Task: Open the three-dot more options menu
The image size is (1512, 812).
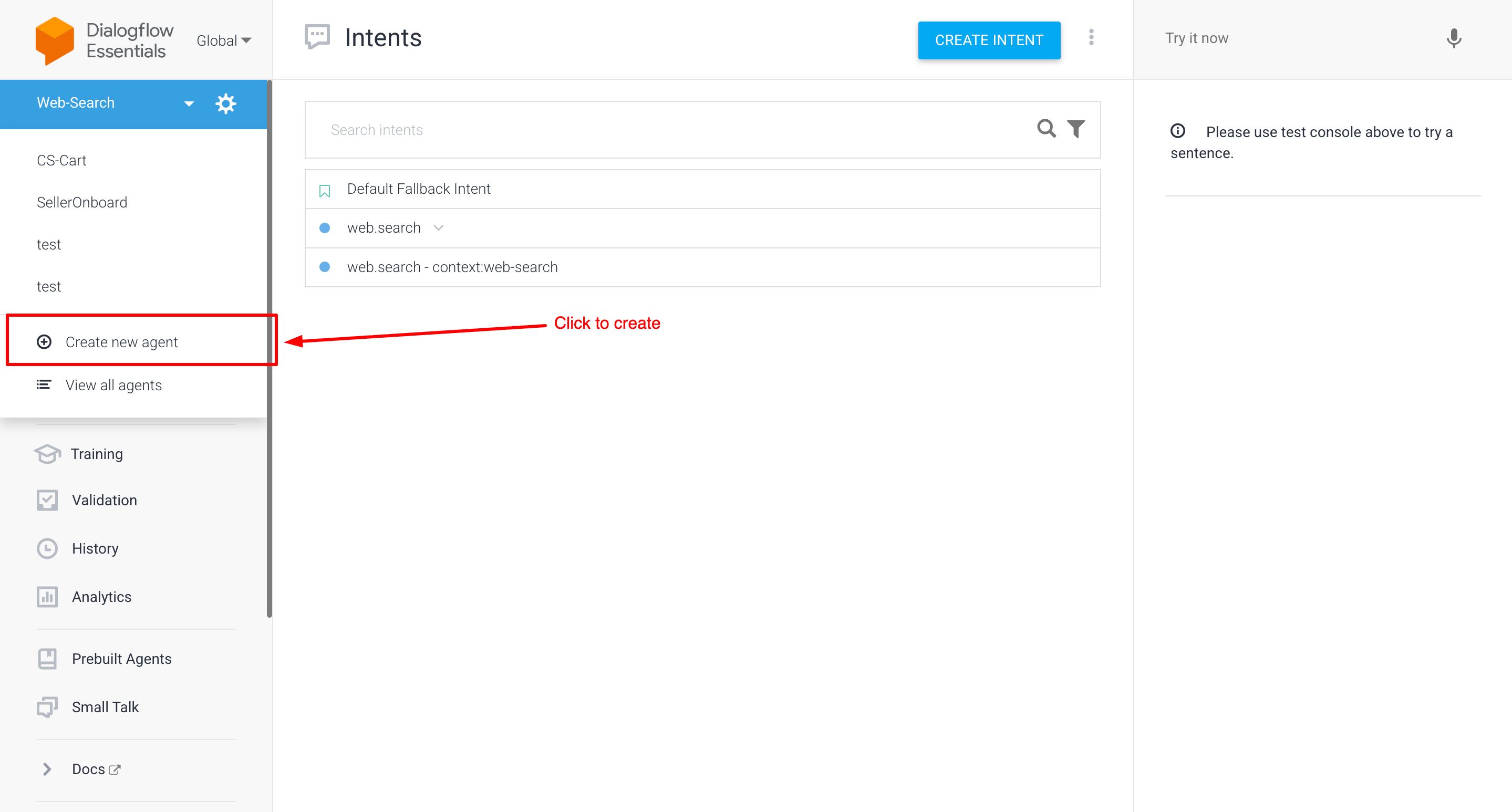Action: click(1091, 37)
